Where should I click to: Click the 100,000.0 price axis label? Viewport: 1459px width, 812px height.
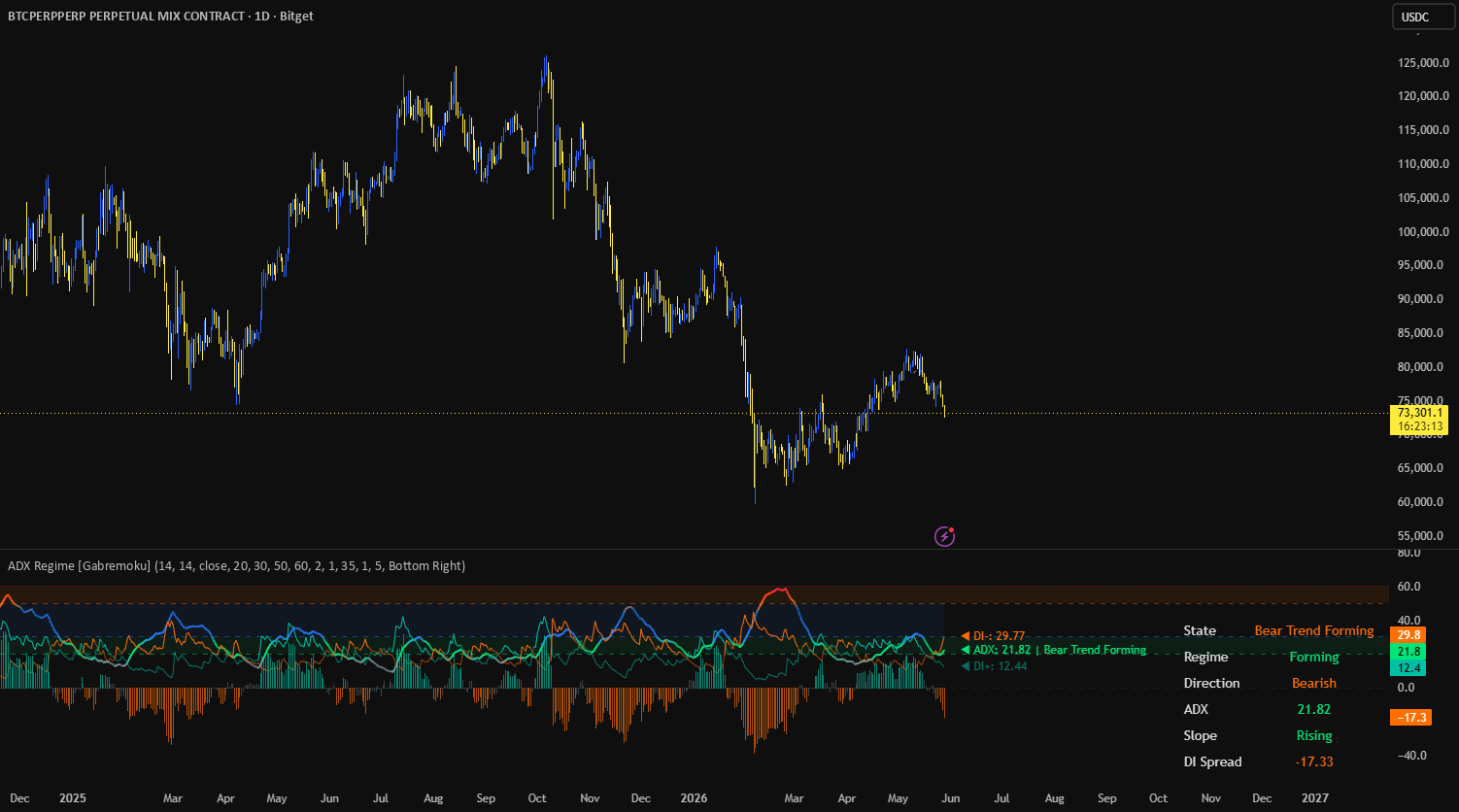tap(1423, 232)
